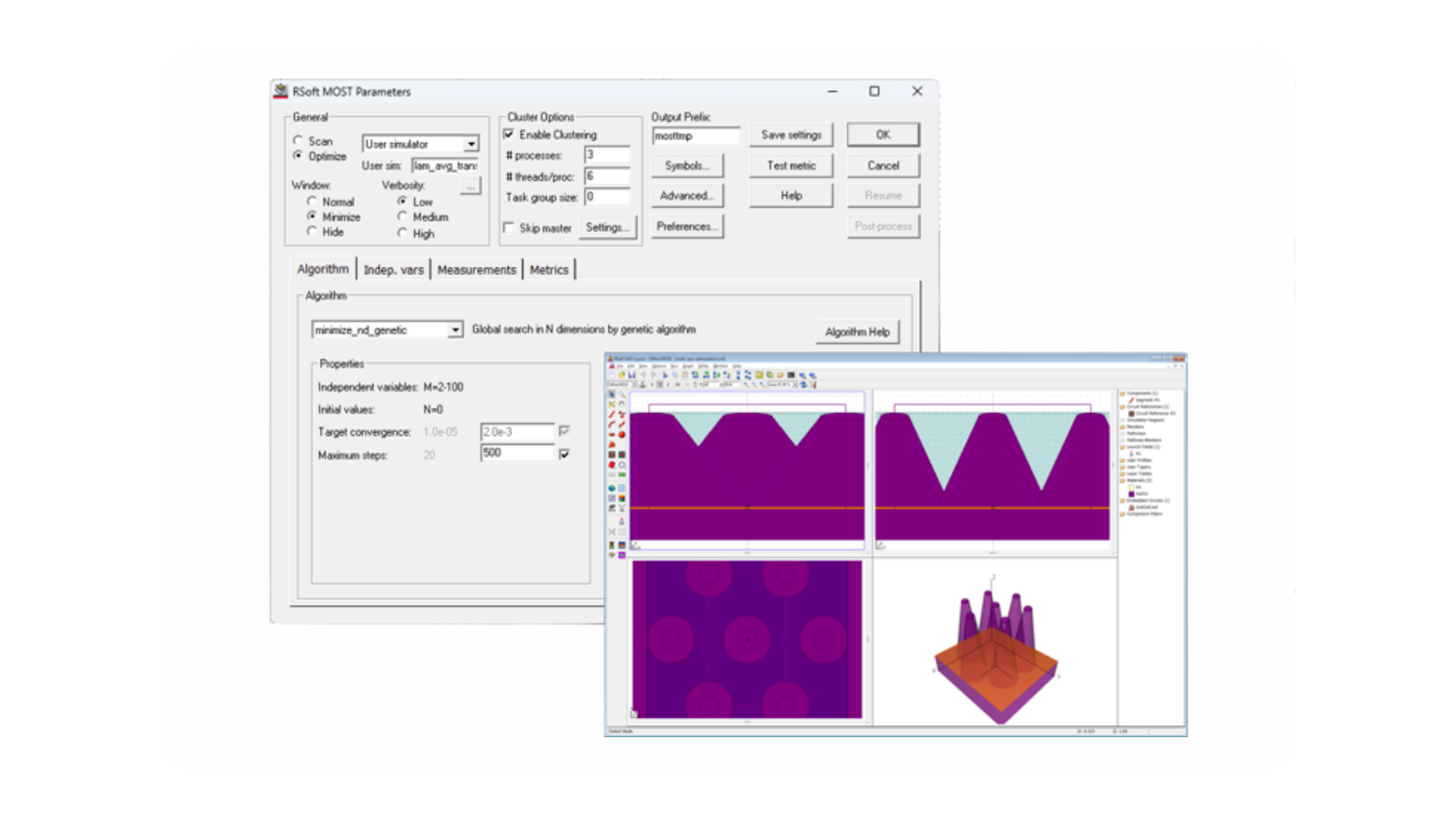Click the New file icon in CAD toolbar

click(x=612, y=375)
